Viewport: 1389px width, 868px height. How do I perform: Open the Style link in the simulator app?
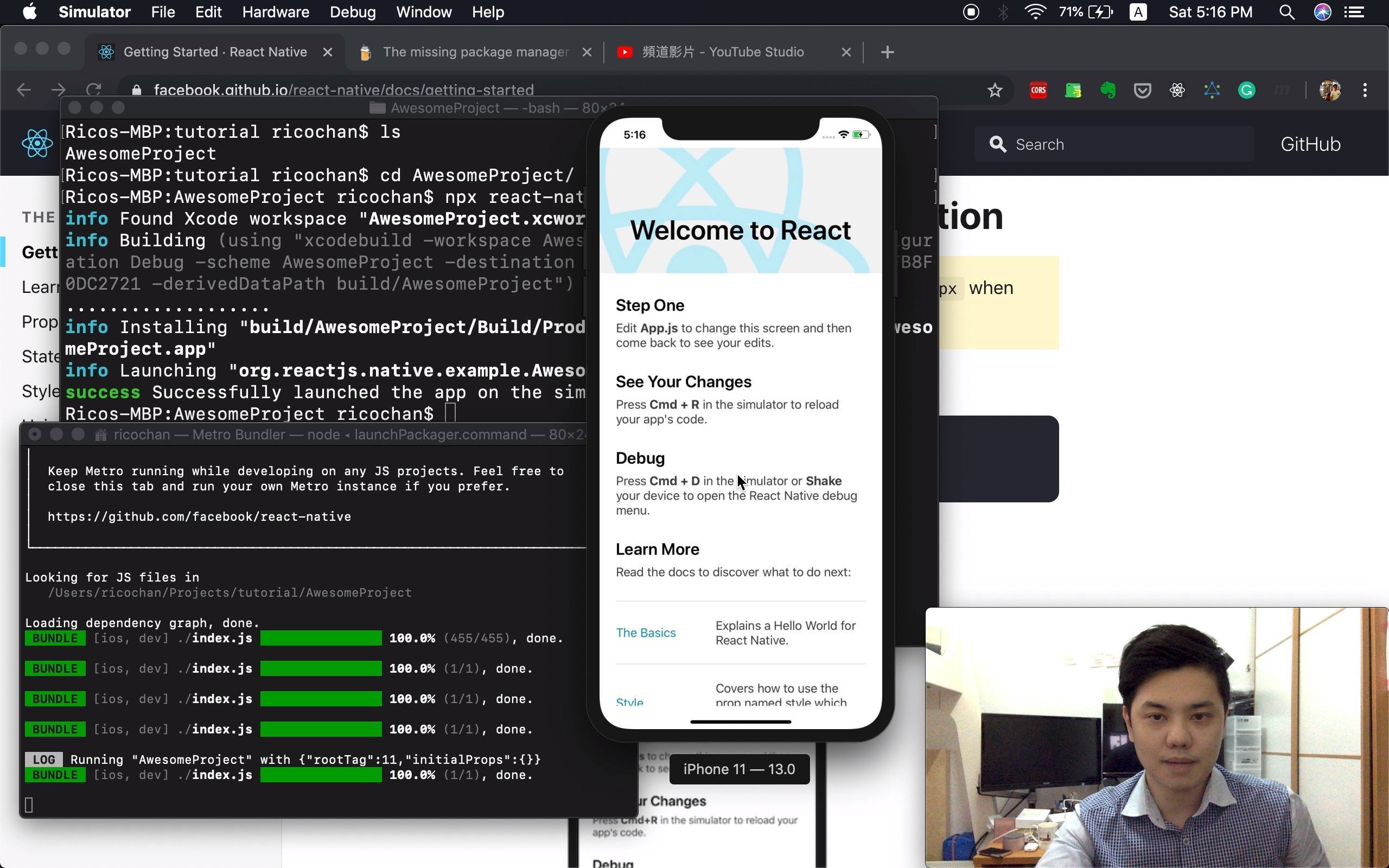[x=629, y=701]
